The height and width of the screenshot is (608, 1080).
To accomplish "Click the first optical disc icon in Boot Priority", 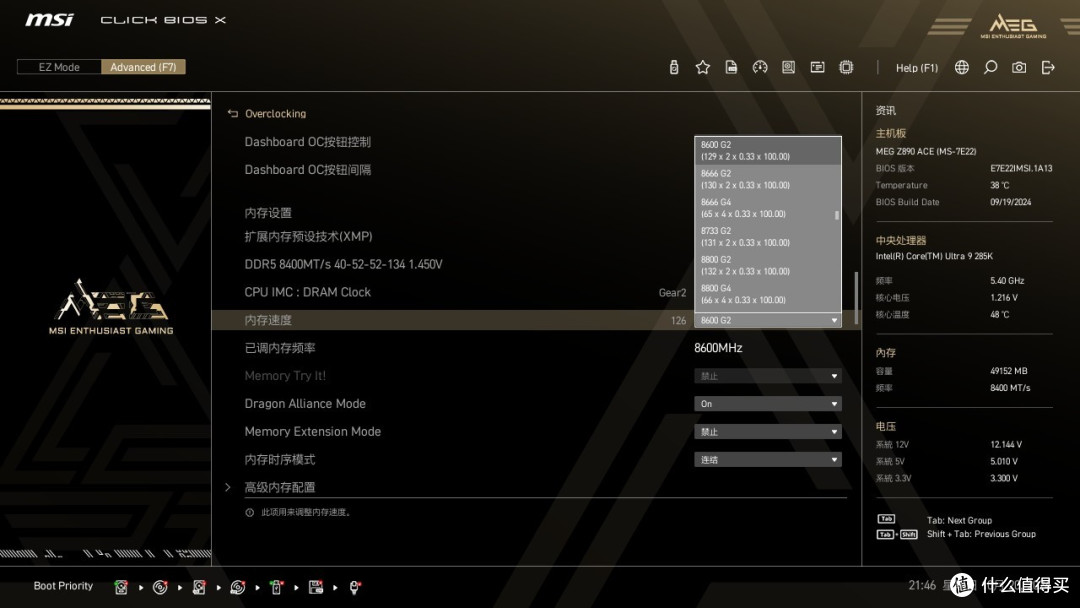I will point(160,587).
